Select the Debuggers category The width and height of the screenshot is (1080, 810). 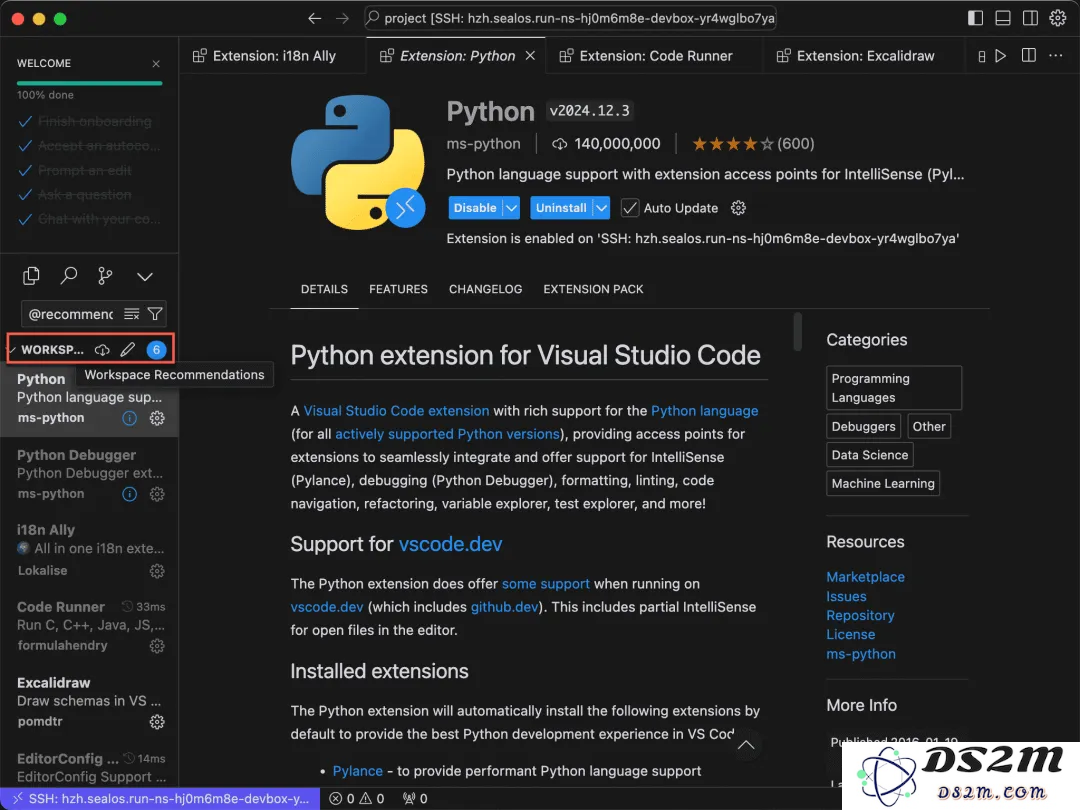[x=863, y=426]
